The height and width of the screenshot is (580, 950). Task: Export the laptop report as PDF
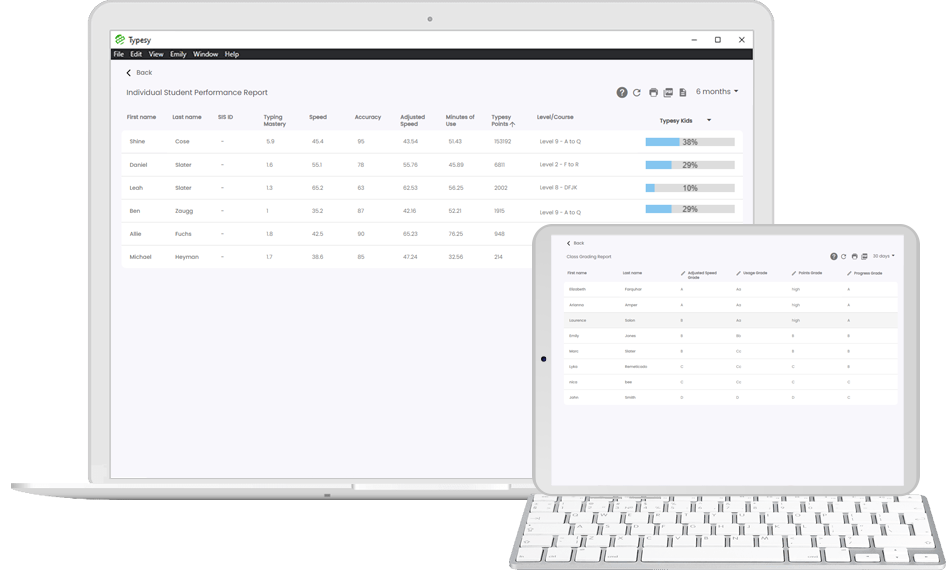[x=668, y=93]
